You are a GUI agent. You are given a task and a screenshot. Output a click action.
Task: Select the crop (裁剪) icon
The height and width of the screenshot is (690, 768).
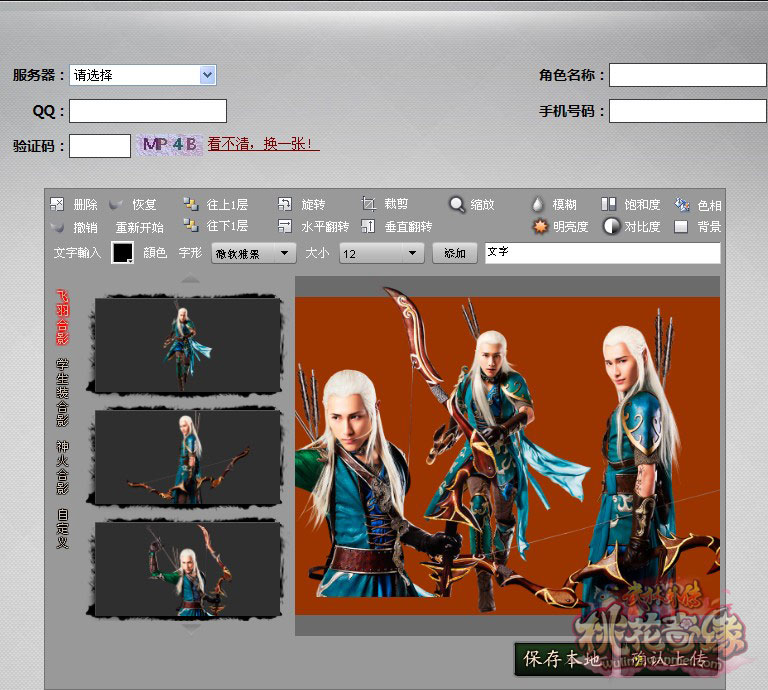coord(368,204)
